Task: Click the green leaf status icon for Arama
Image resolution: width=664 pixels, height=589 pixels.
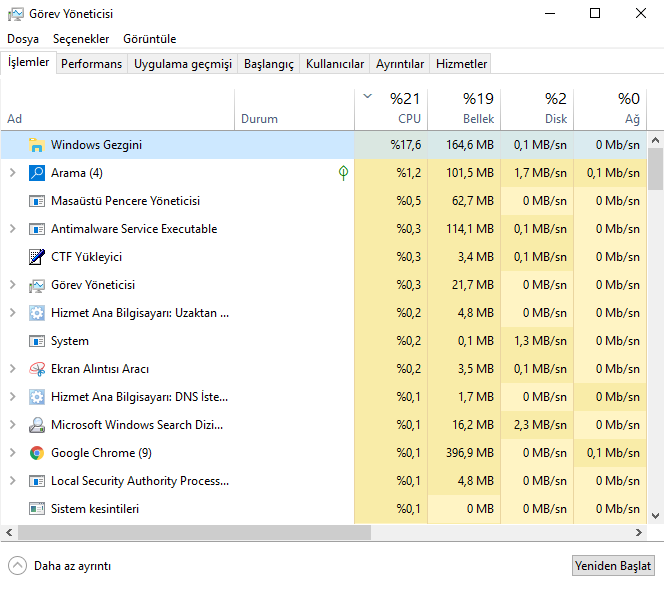Action: click(x=343, y=172)
